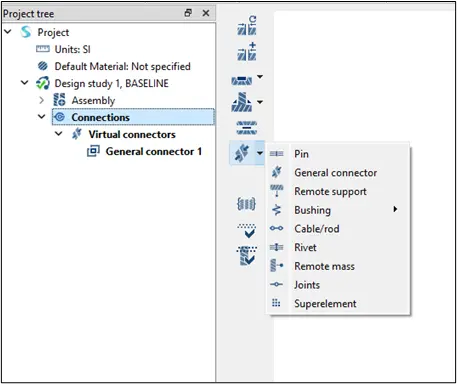
Task: Click the Connections eye icon
Action: 60,117
